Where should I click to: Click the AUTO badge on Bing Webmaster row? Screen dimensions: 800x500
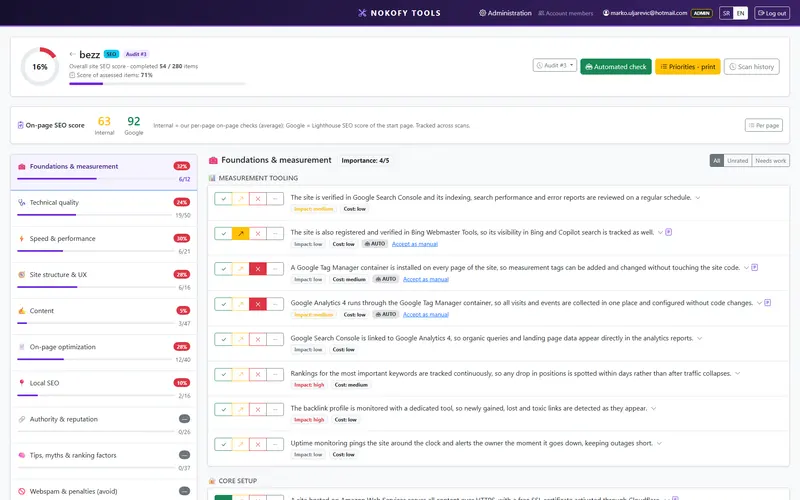[375, 244]
